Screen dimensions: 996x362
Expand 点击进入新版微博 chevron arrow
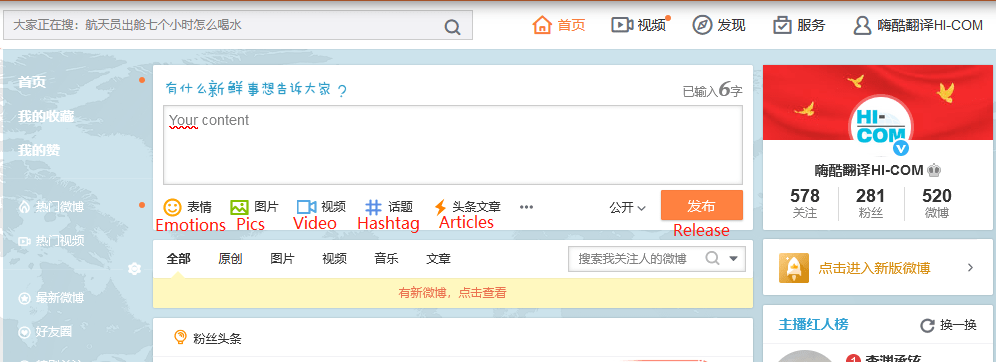click(x=971, y=267)
